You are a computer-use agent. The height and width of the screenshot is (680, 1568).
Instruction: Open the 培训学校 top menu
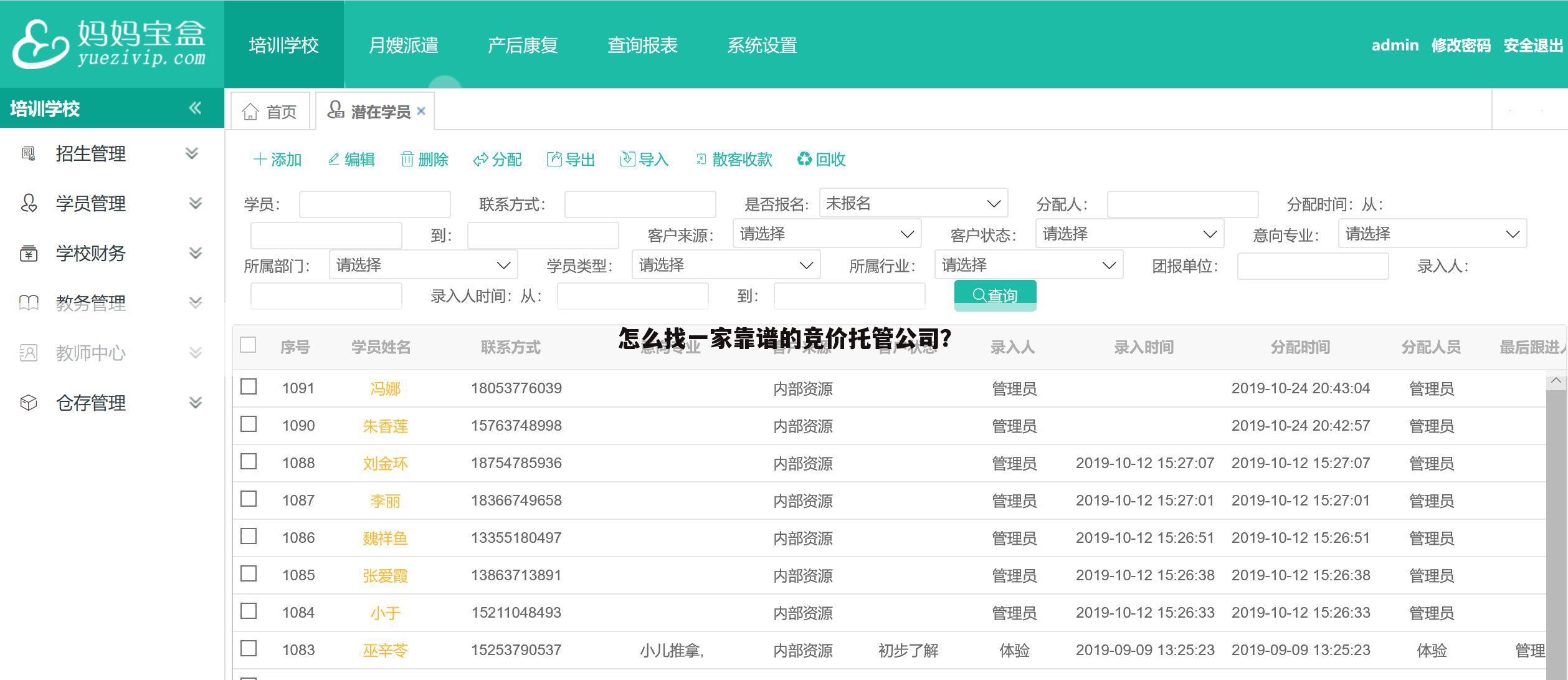[284, 45]
